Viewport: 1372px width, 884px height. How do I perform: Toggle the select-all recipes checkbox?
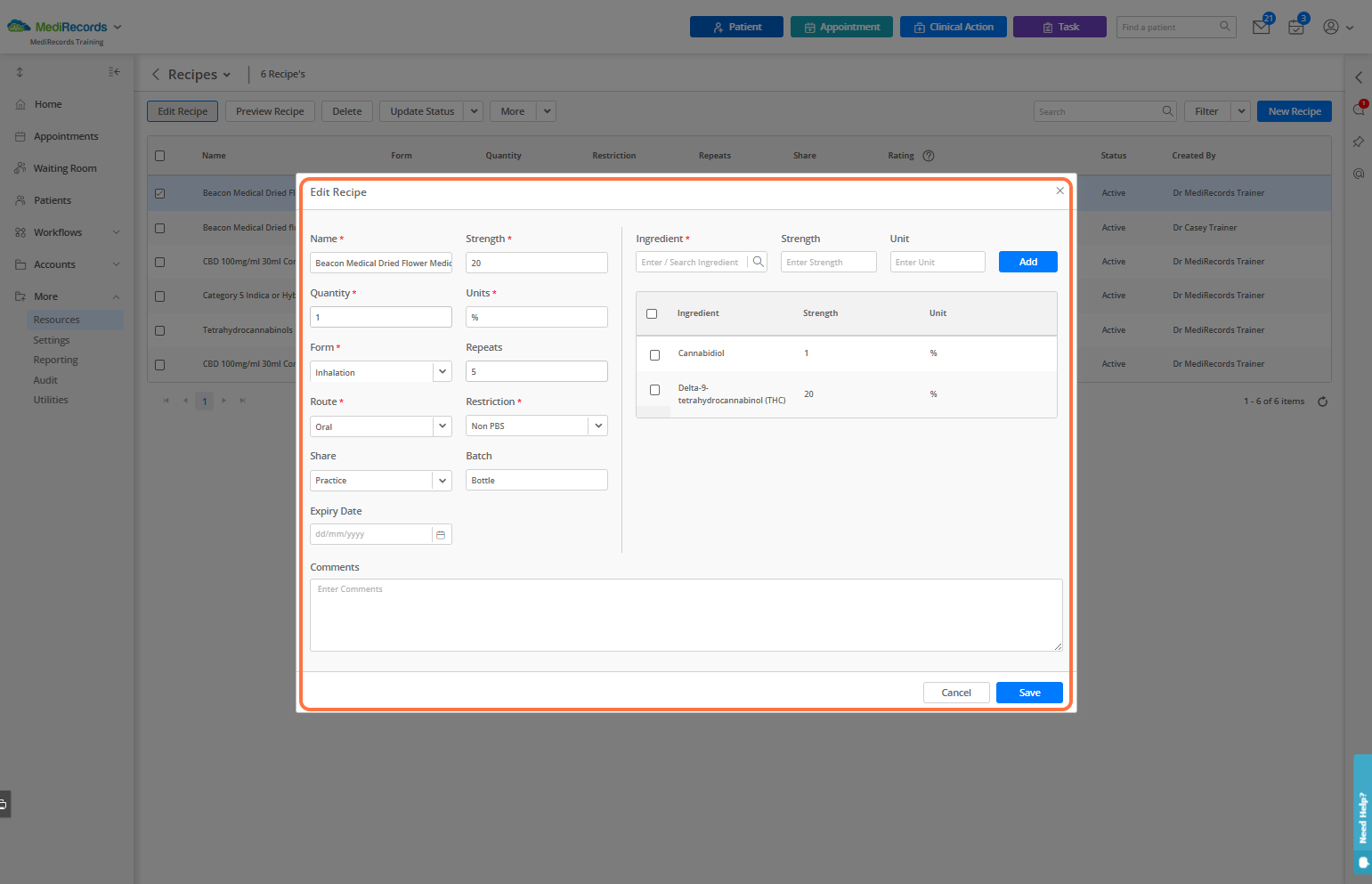point(160,156)
